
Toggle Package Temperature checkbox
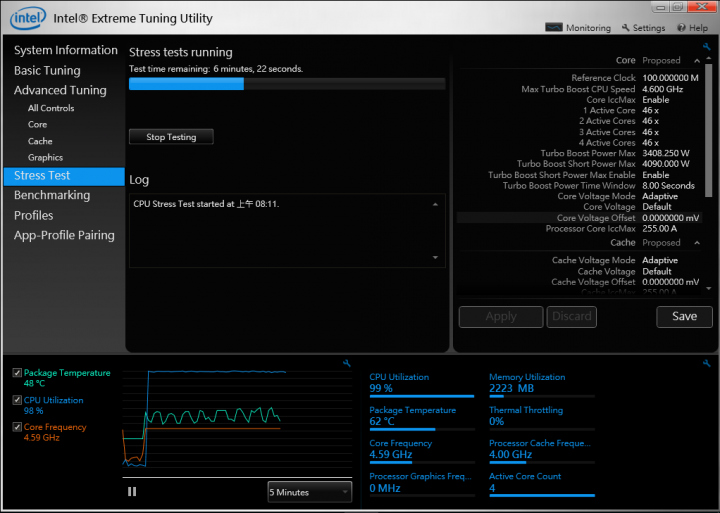[17, 373]
